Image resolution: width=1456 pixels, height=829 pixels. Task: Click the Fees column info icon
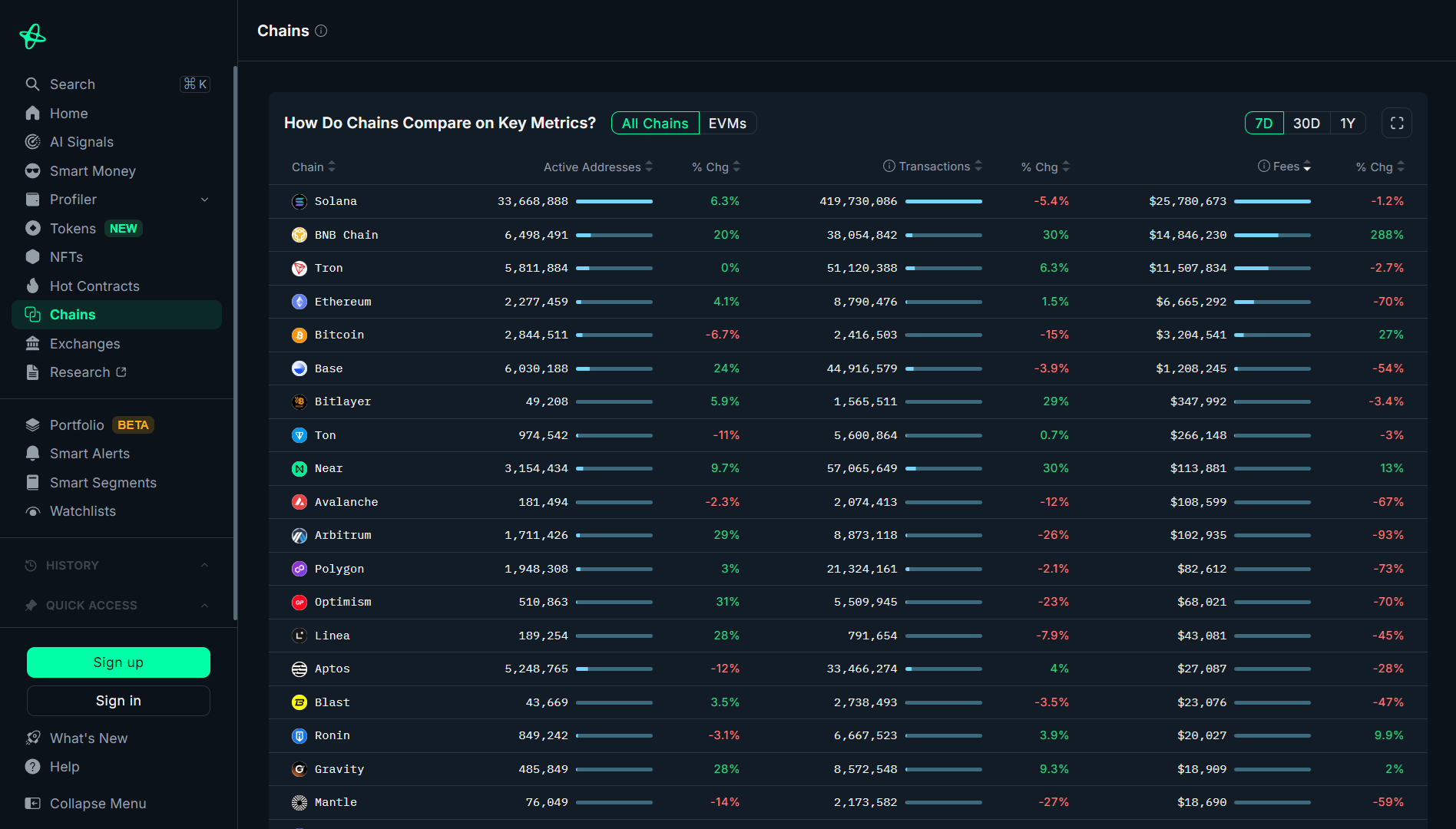tap(1264, 166)
